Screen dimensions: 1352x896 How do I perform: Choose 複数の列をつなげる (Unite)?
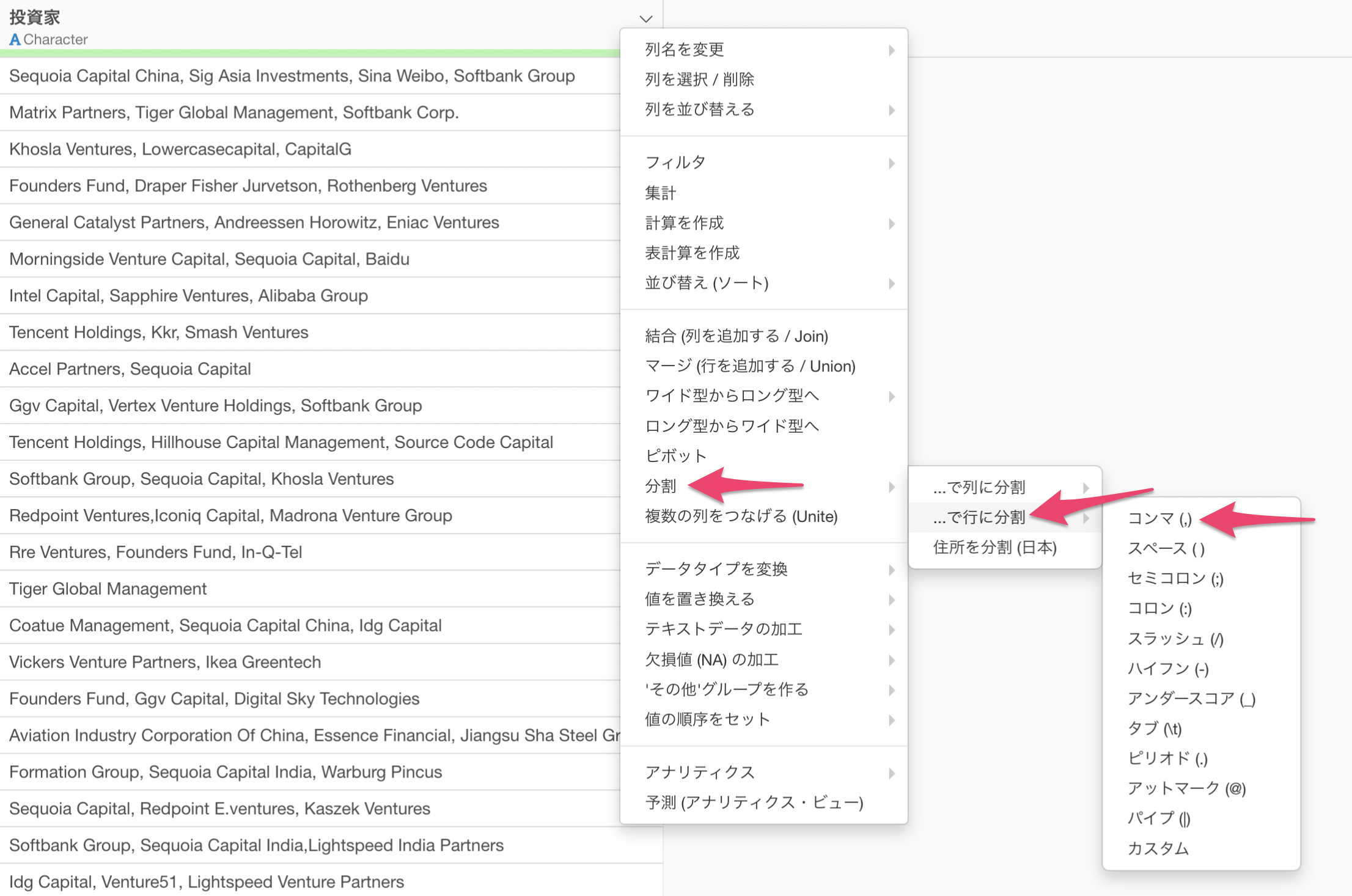(x=763, y=516)
